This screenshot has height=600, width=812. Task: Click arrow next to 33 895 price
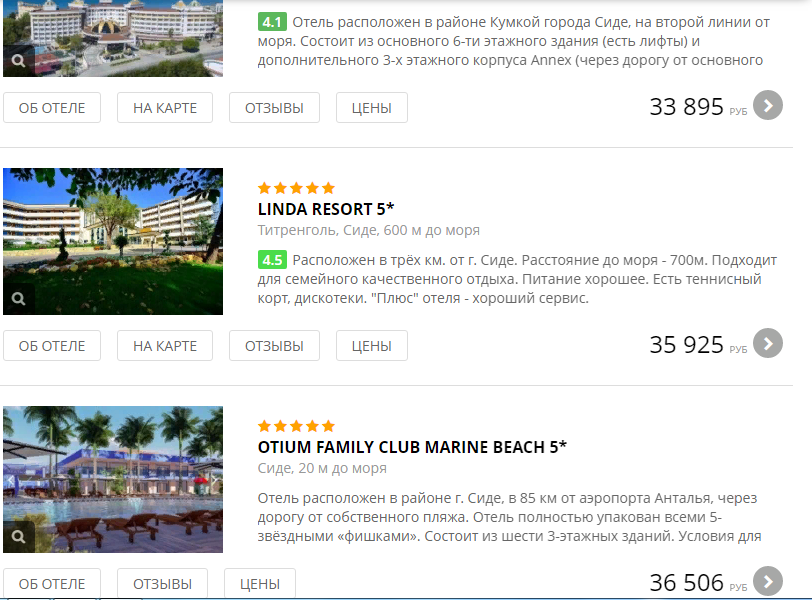pos(767,106)
